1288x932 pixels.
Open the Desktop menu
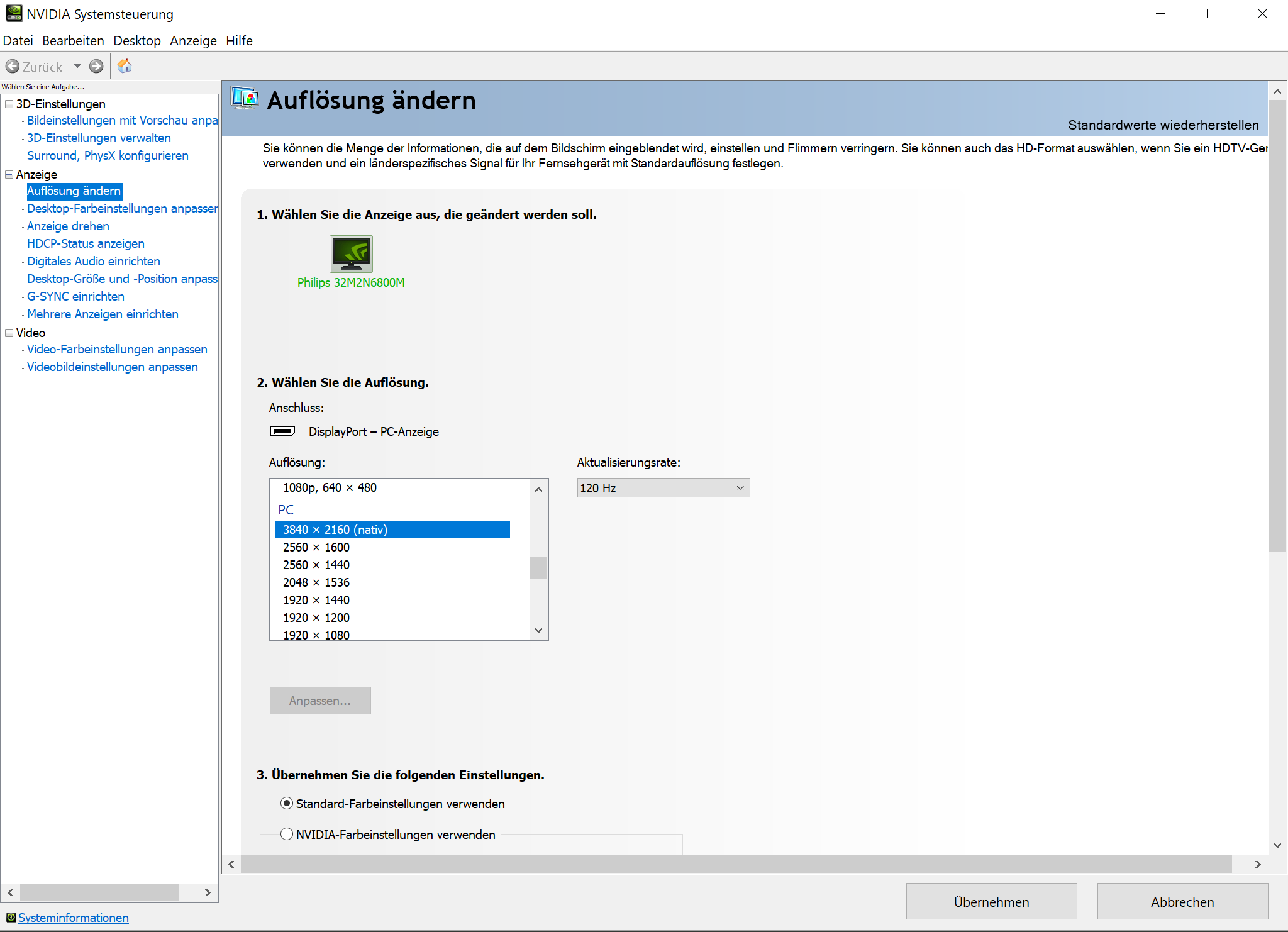point(136,41)
